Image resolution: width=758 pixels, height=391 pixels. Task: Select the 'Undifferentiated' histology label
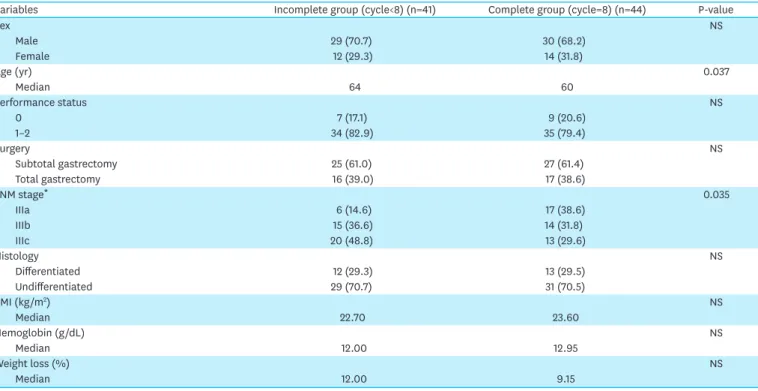coord(54,287)
